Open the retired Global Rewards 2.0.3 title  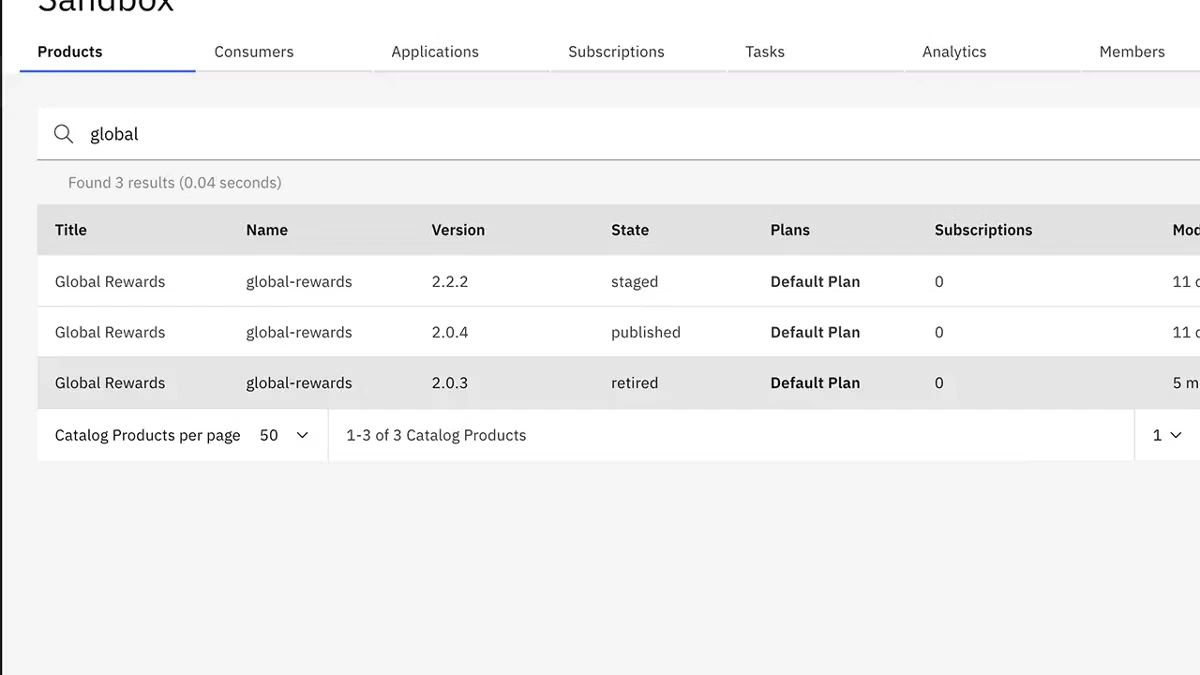tap(110, 383)
